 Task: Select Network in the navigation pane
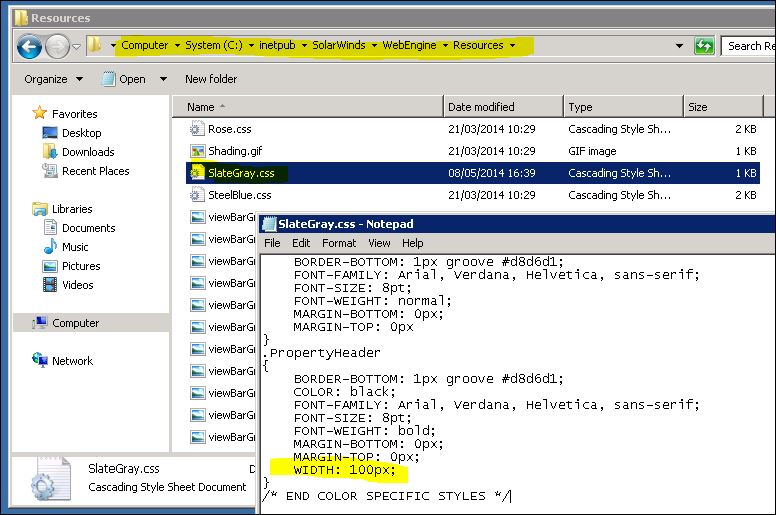tap(72, 361)
